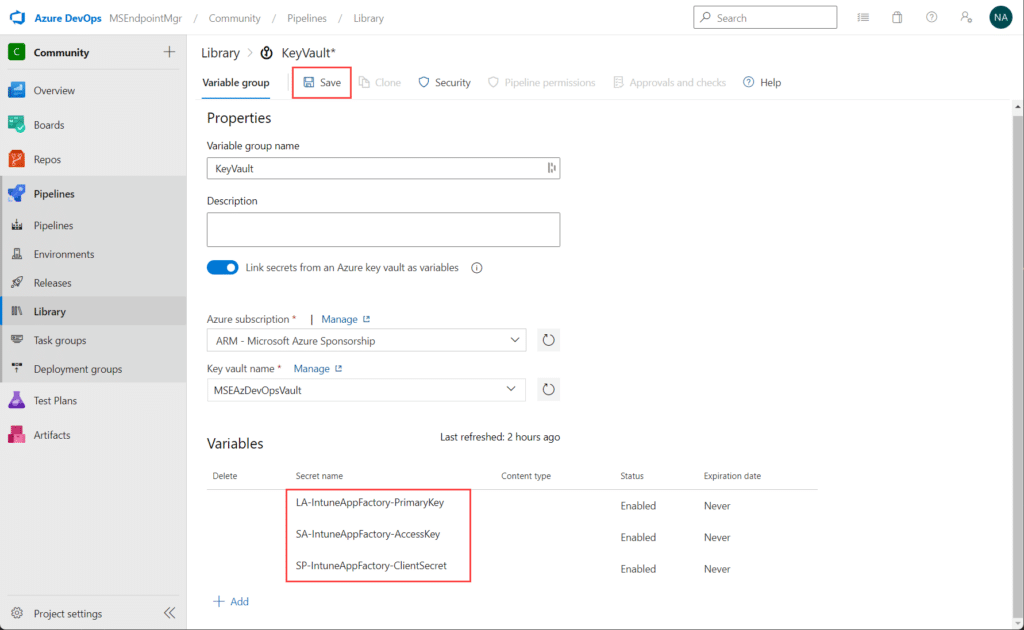
Task: Select the SA-IntuneAppFactory-AccessKey secret
Action: (x=368, y=534)
